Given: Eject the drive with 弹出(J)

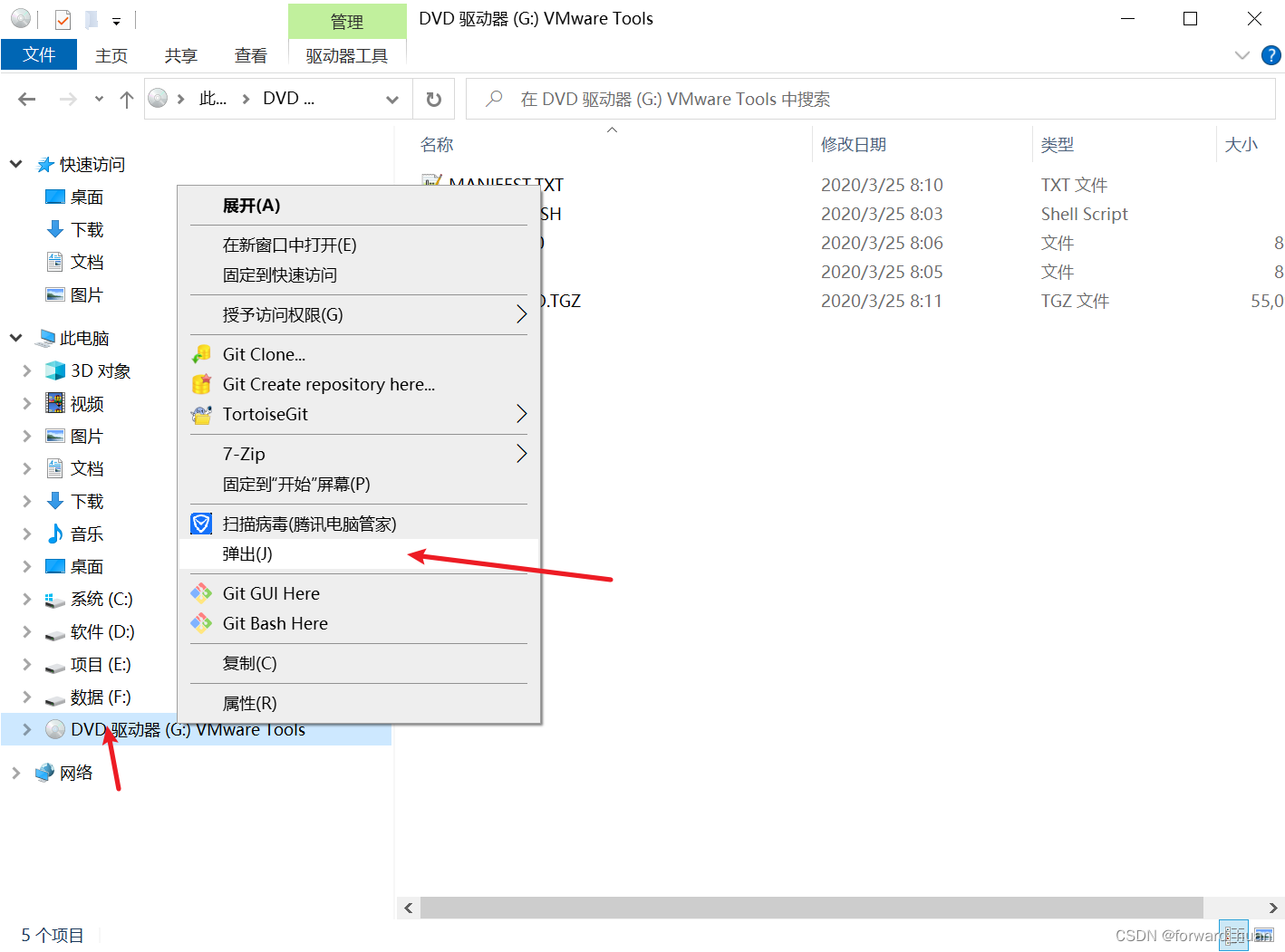Looking at the screenshot, I should 359,554.
